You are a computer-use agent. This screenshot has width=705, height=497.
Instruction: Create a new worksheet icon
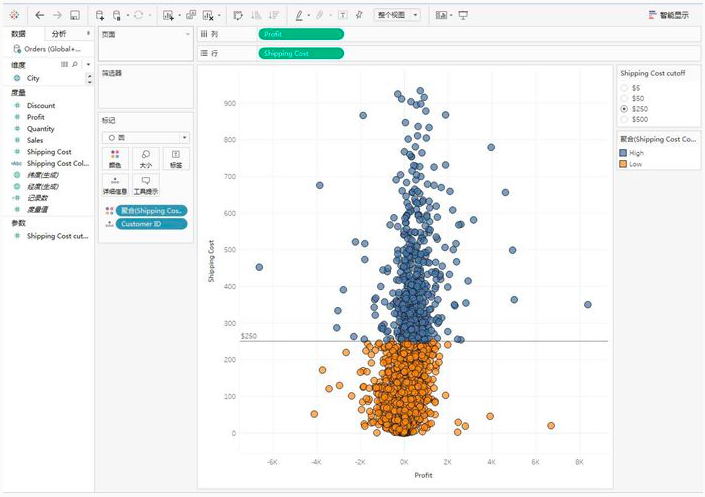(169, 15)
